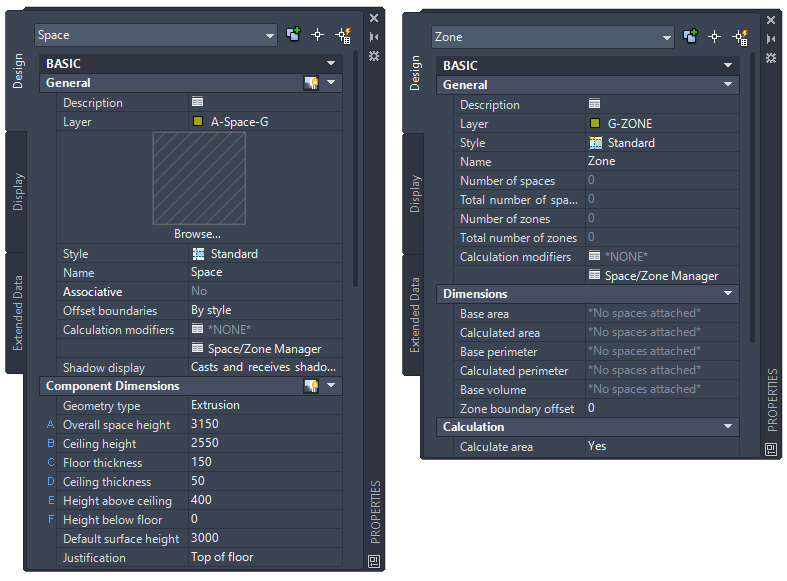Close the Space properties palette

click(374, 18)
